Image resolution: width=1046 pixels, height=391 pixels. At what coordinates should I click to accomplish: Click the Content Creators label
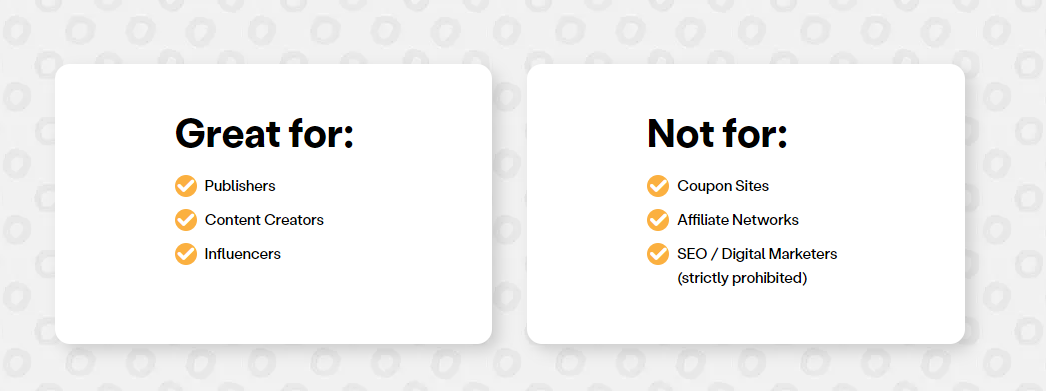point(264,220)
